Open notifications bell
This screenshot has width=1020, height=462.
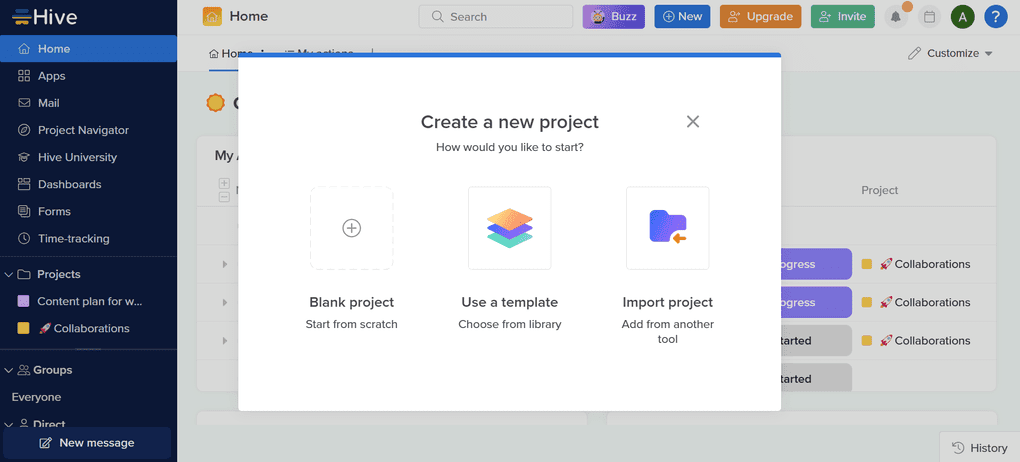(x=896, y=17)
